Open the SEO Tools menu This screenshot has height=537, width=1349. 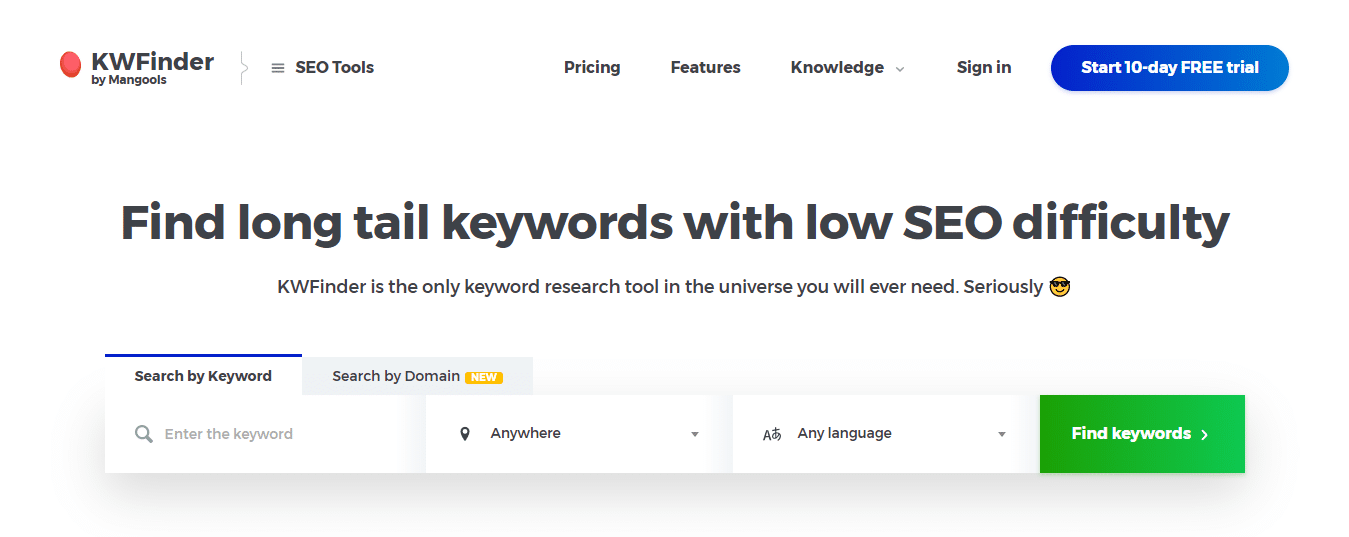click(334, 68)
